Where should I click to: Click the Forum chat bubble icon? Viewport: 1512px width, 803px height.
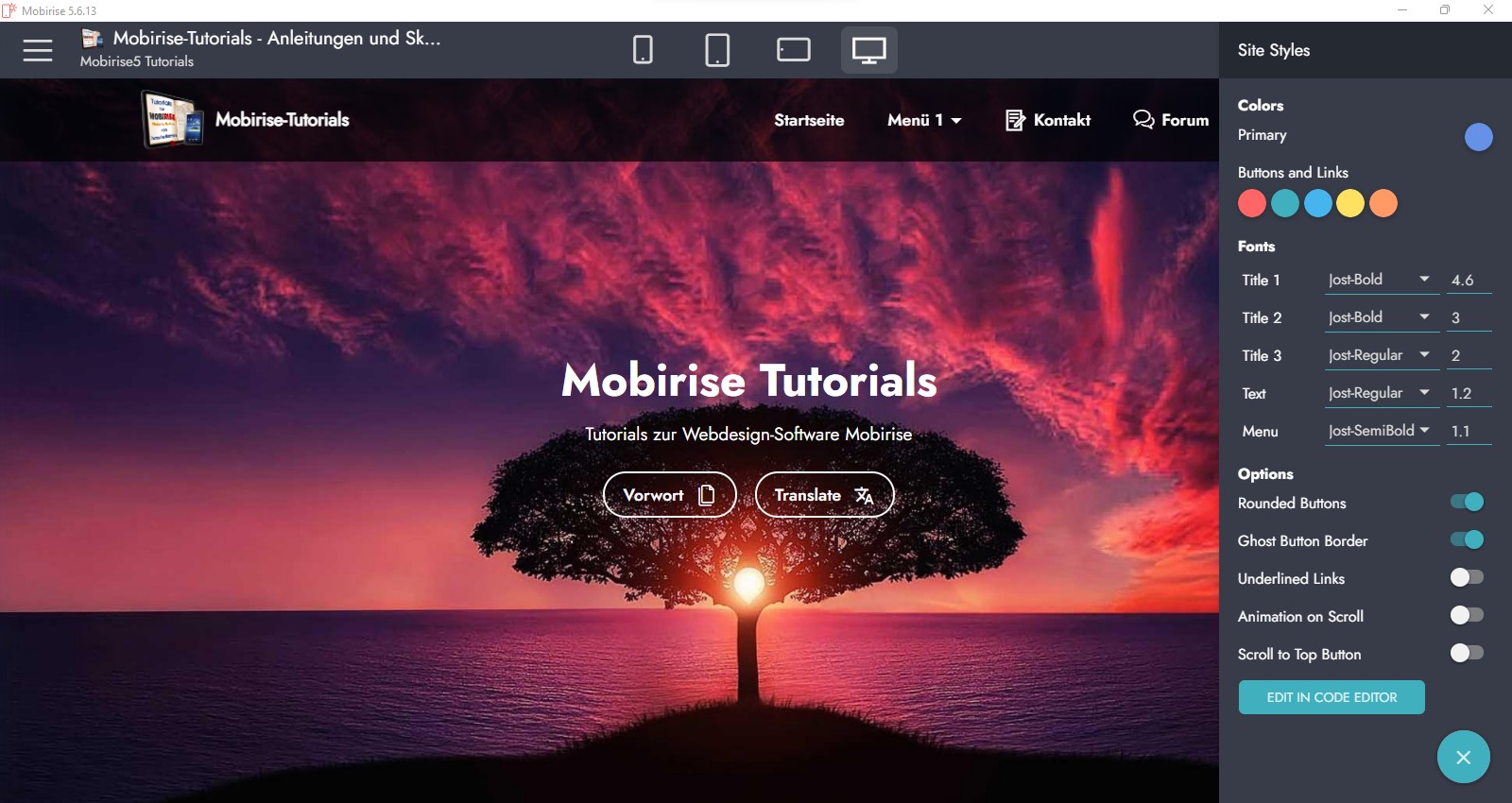pos(1143,120)
